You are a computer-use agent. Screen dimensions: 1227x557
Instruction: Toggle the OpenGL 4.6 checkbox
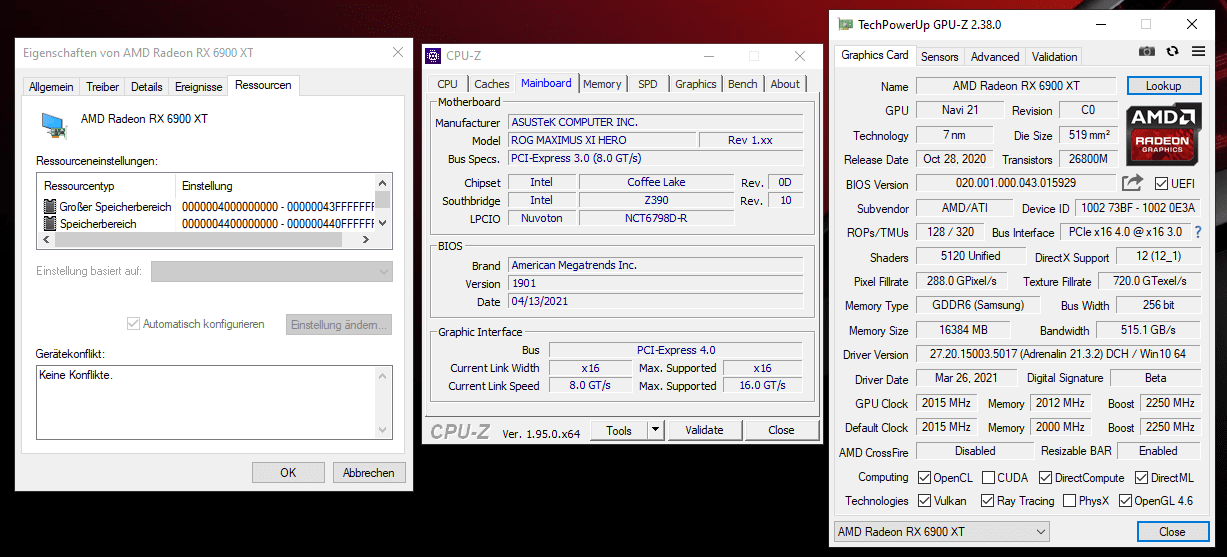pos(1125,501)
